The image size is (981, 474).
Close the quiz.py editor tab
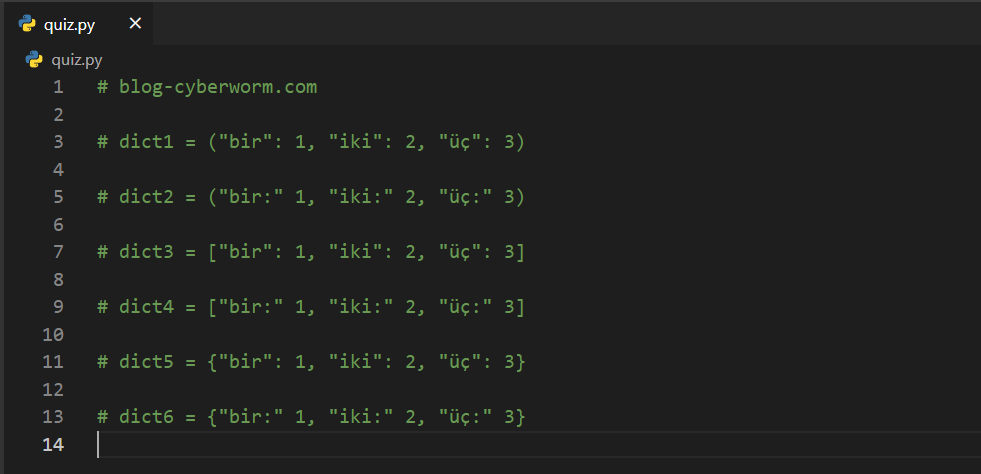135,23
